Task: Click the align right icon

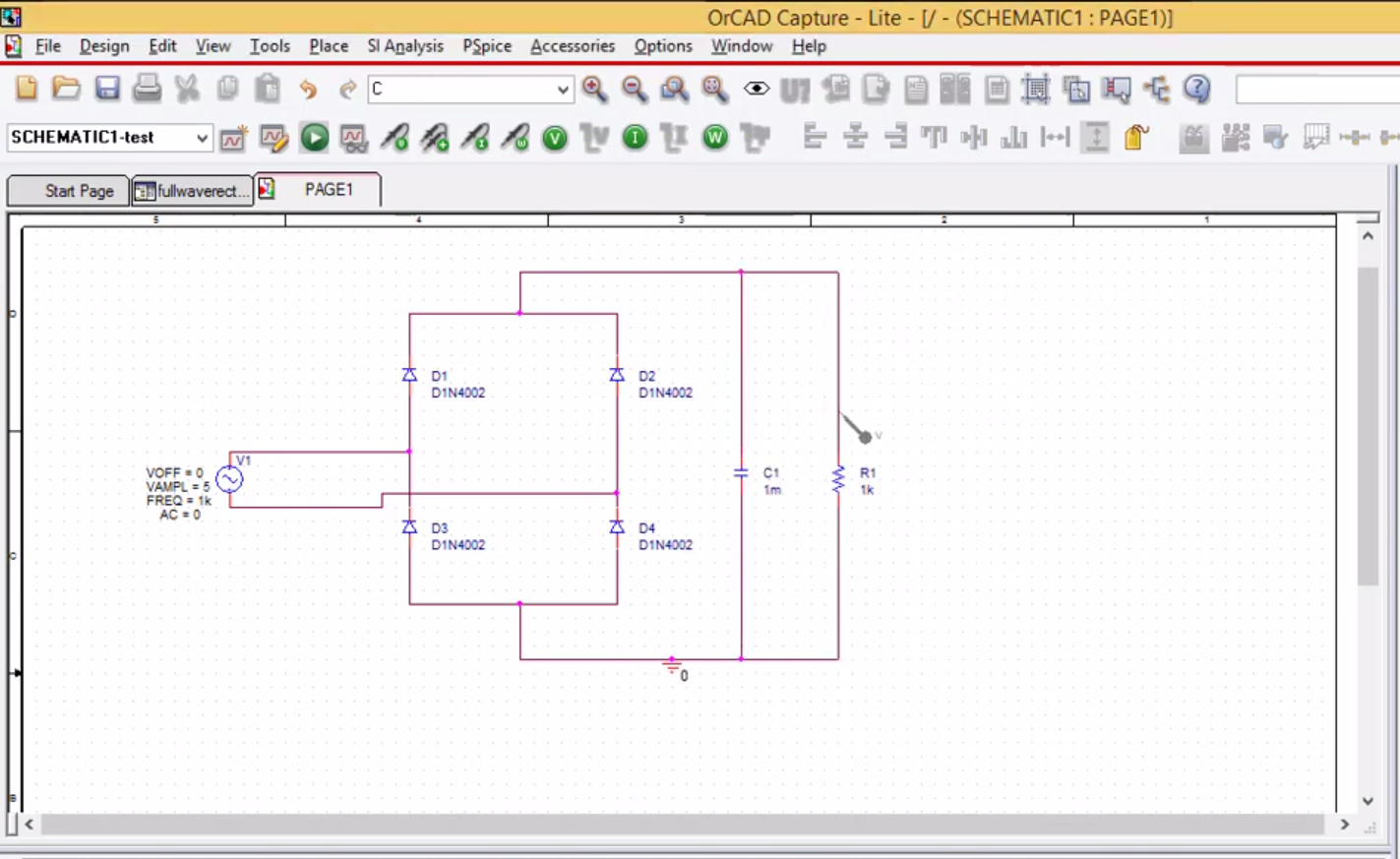Action: 895,138
